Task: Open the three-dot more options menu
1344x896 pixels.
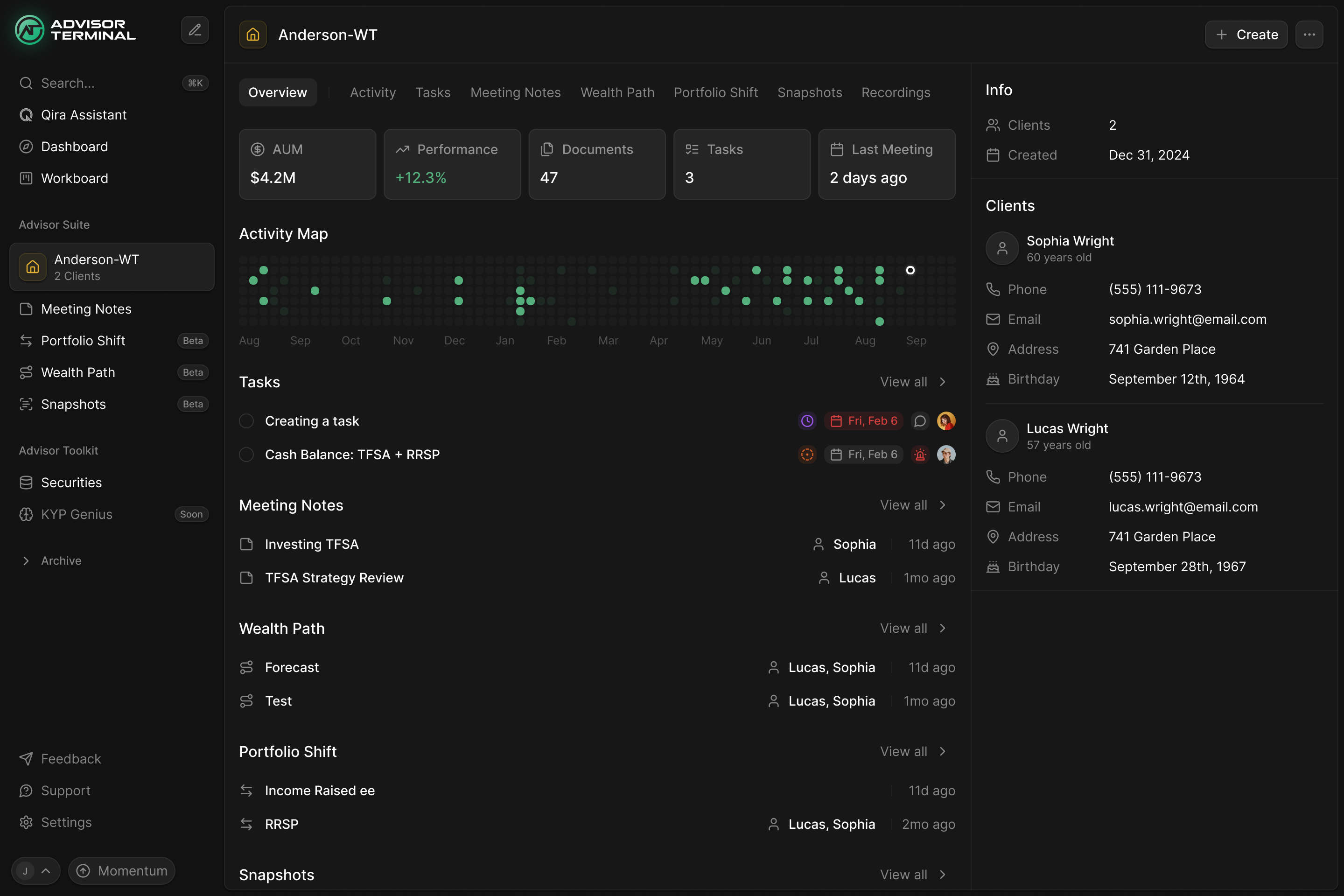Action: 1309,35
